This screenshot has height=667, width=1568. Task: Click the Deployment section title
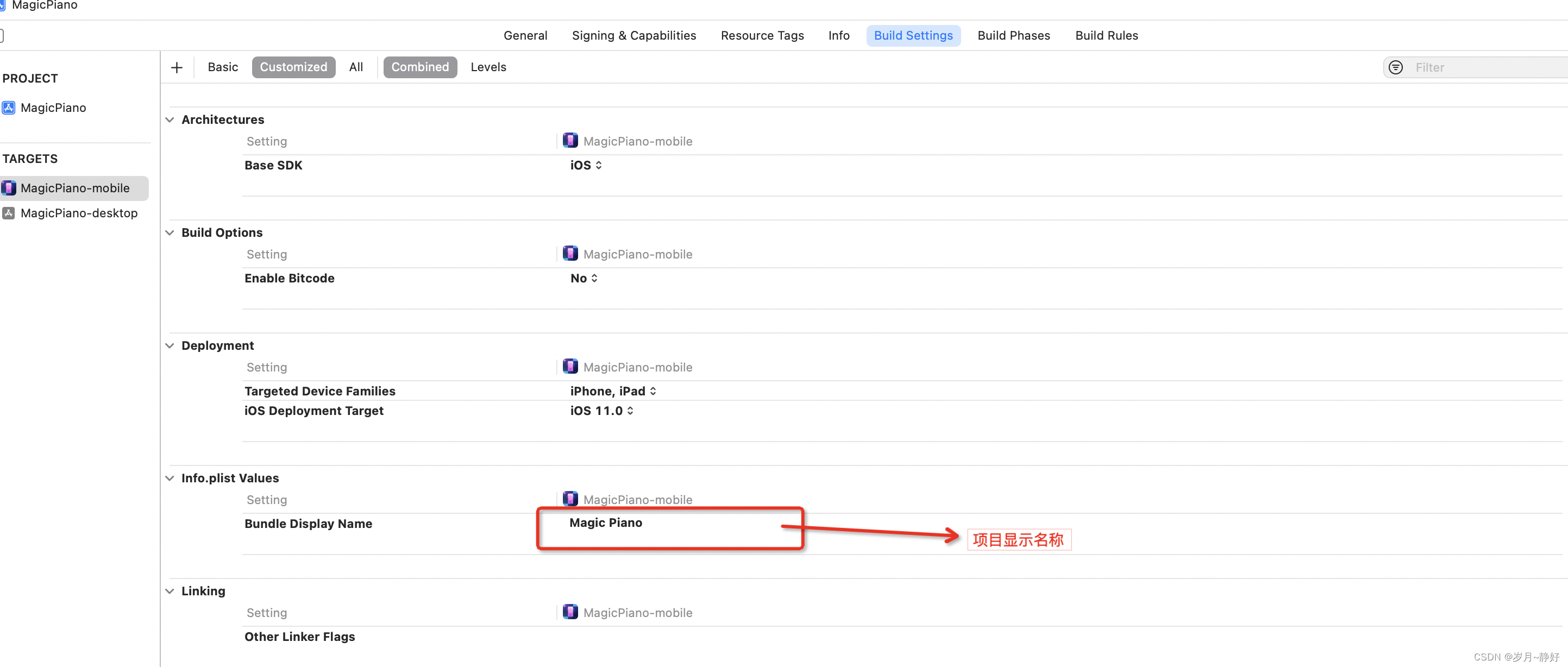(217, 345)
